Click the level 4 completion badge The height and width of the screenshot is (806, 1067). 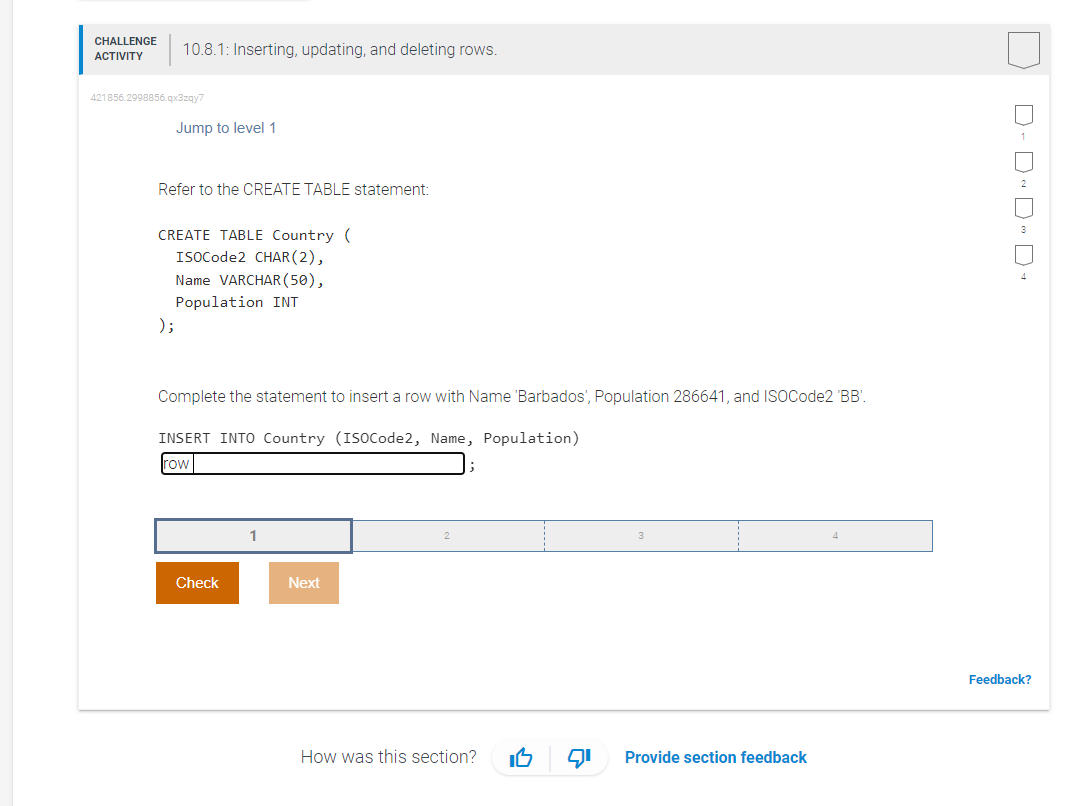point(1023,254)
